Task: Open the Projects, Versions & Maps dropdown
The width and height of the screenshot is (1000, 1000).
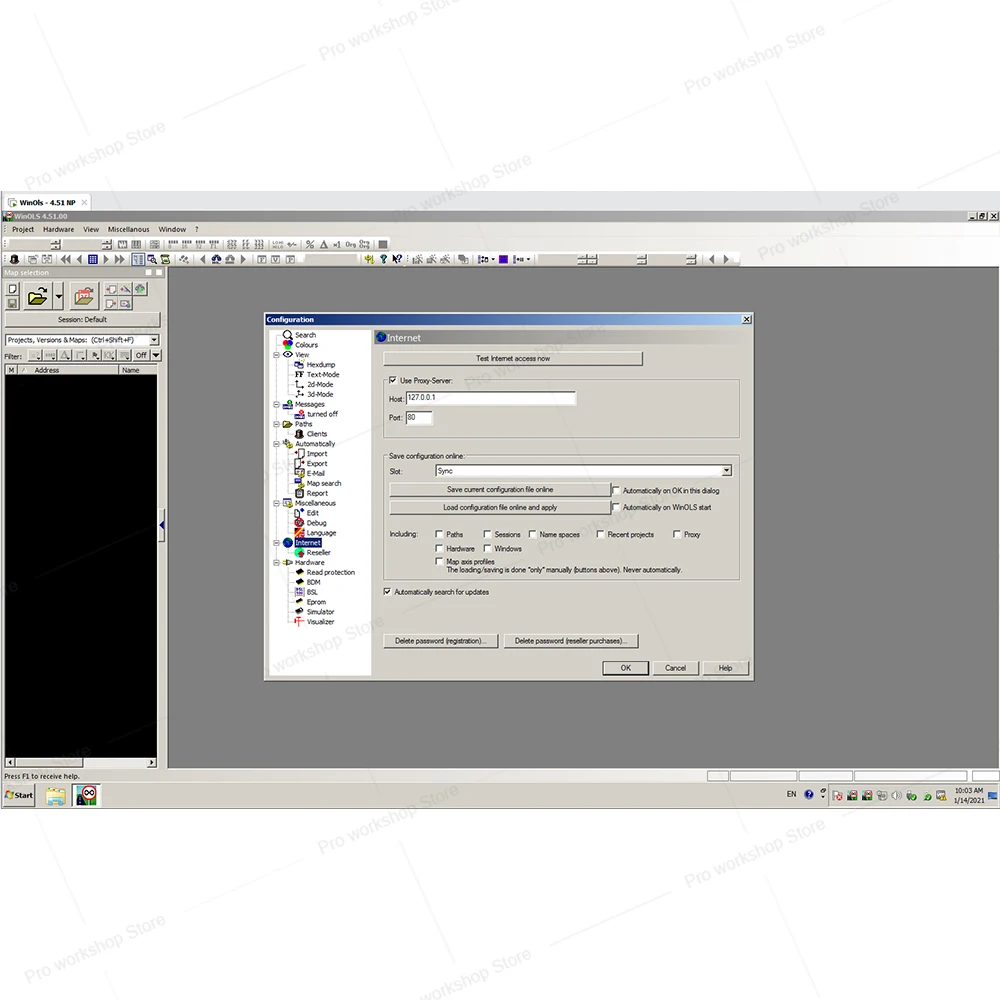Action: pyautogui.click(x=154, y=340)
